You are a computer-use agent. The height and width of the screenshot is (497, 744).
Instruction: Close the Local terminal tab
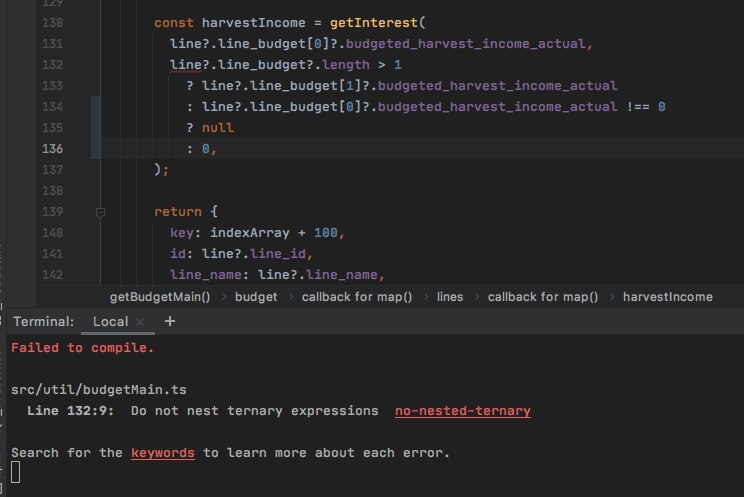click(140, 322)
